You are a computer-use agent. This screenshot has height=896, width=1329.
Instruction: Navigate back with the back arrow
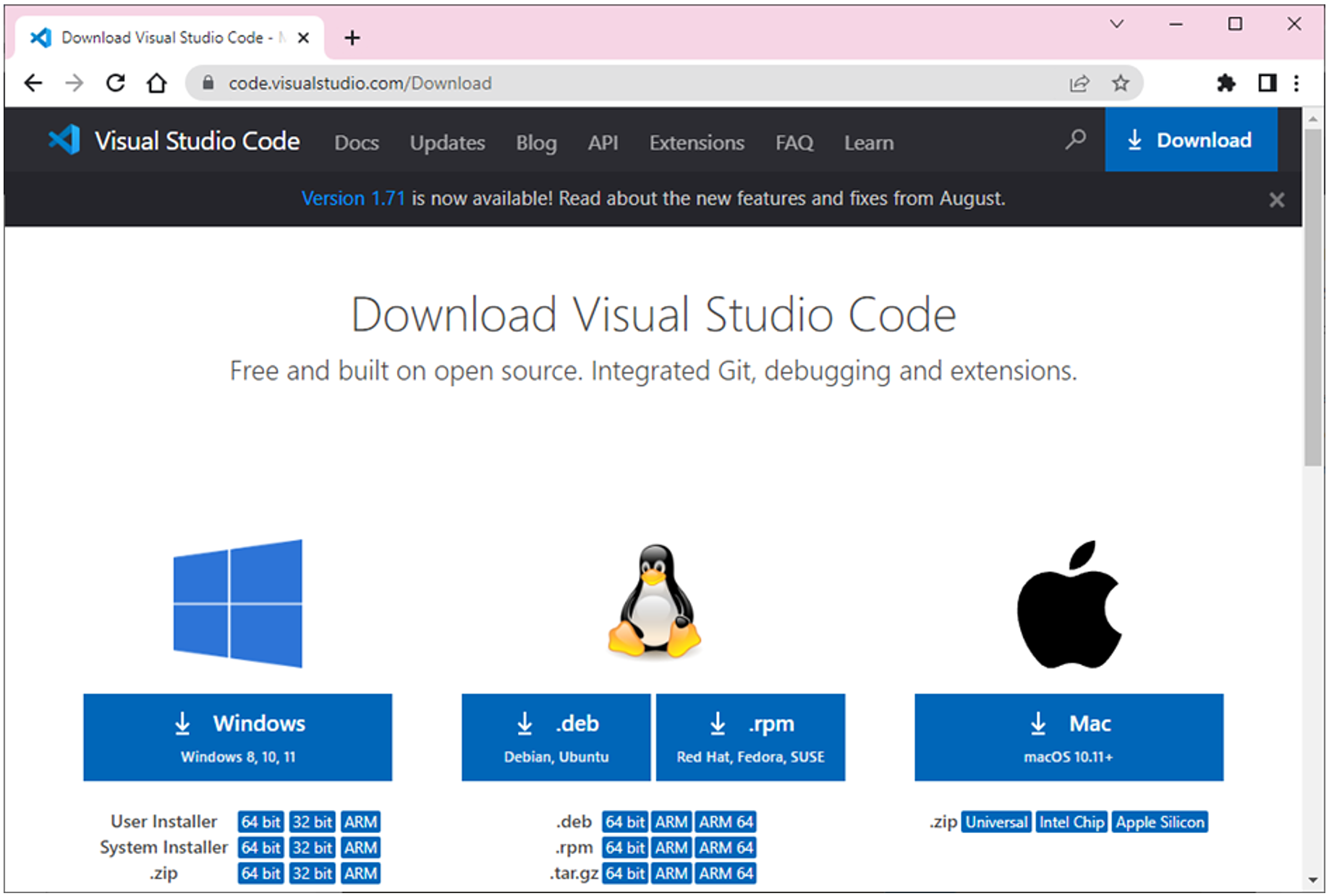click(x=33, y=83)
